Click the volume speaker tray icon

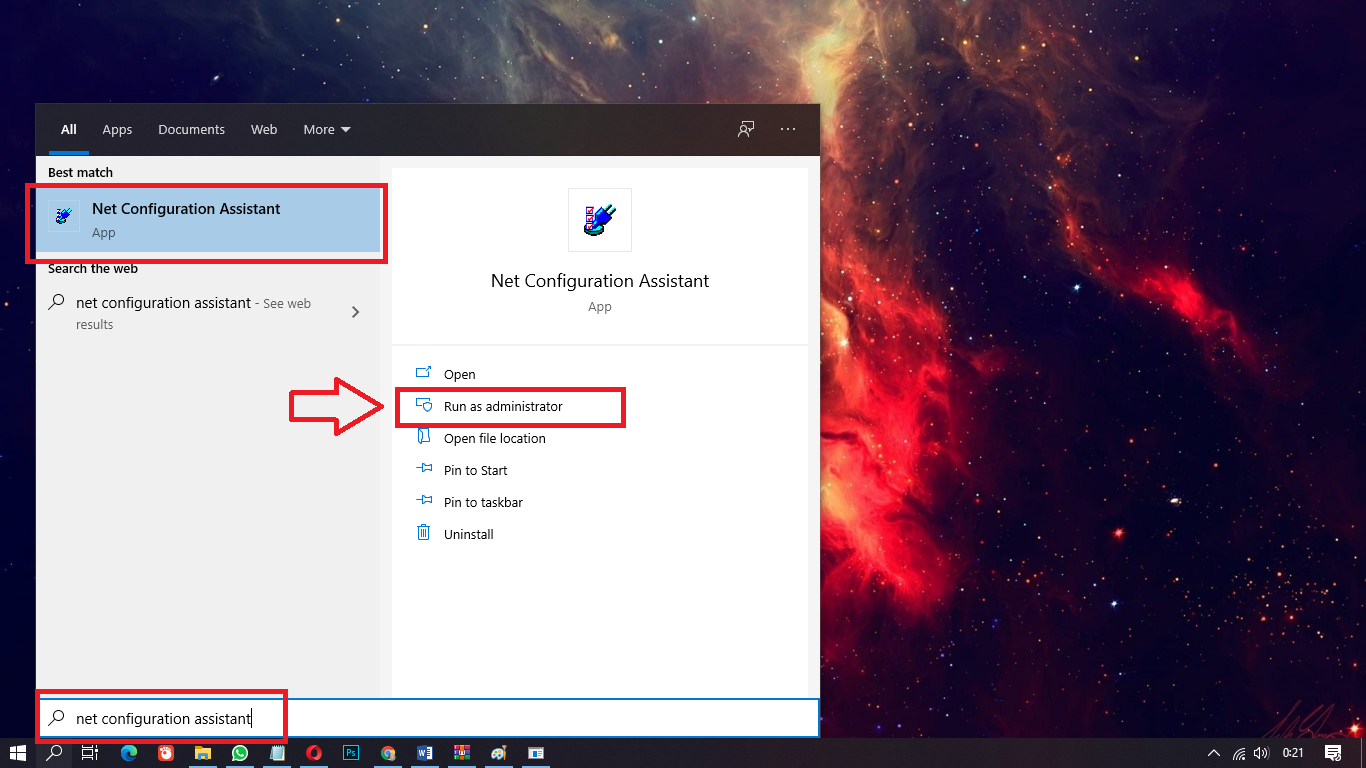1261,753
